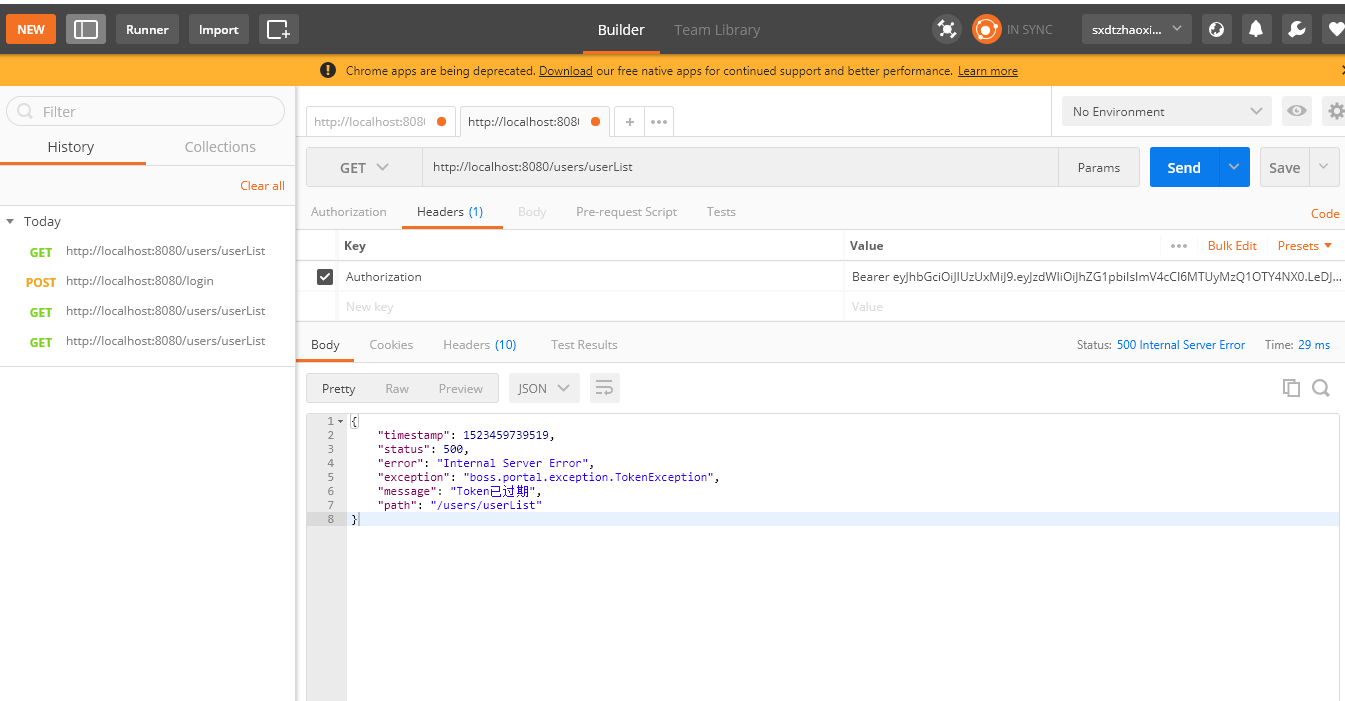Open the GET method dropdown
This screenshot has width=1345, height=701.
coord(364,167)
